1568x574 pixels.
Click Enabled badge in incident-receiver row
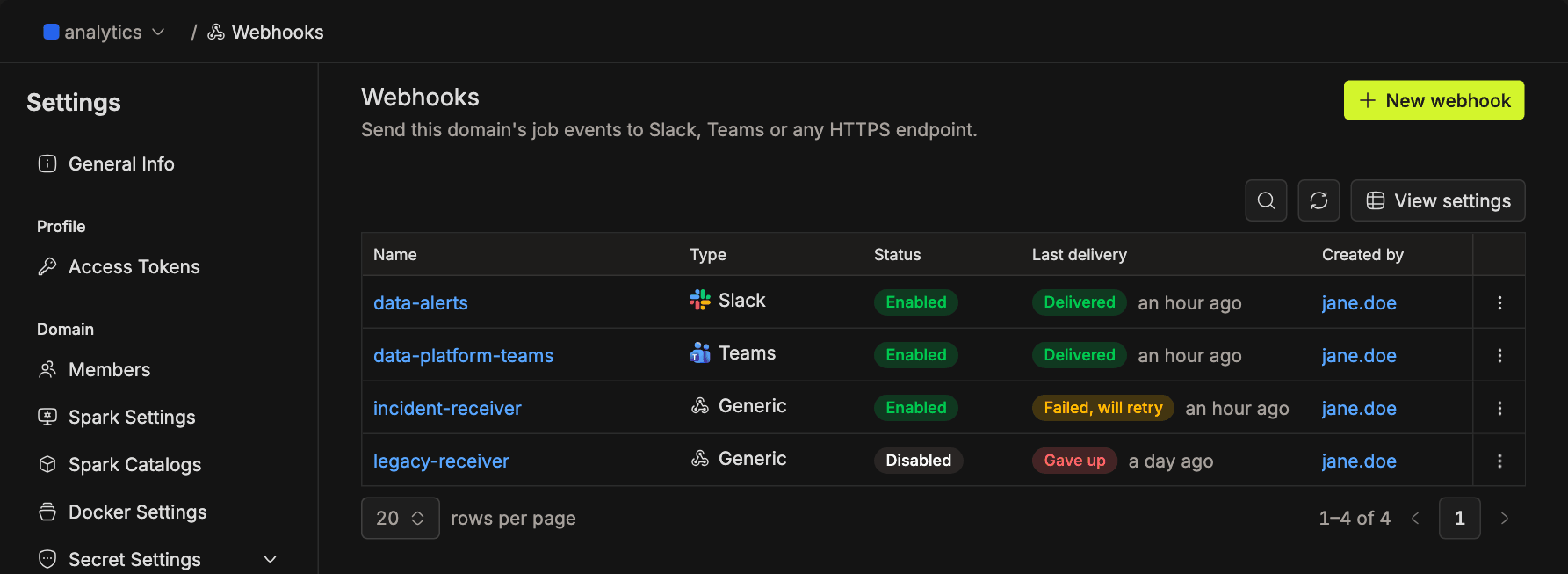tap(916, 408)
